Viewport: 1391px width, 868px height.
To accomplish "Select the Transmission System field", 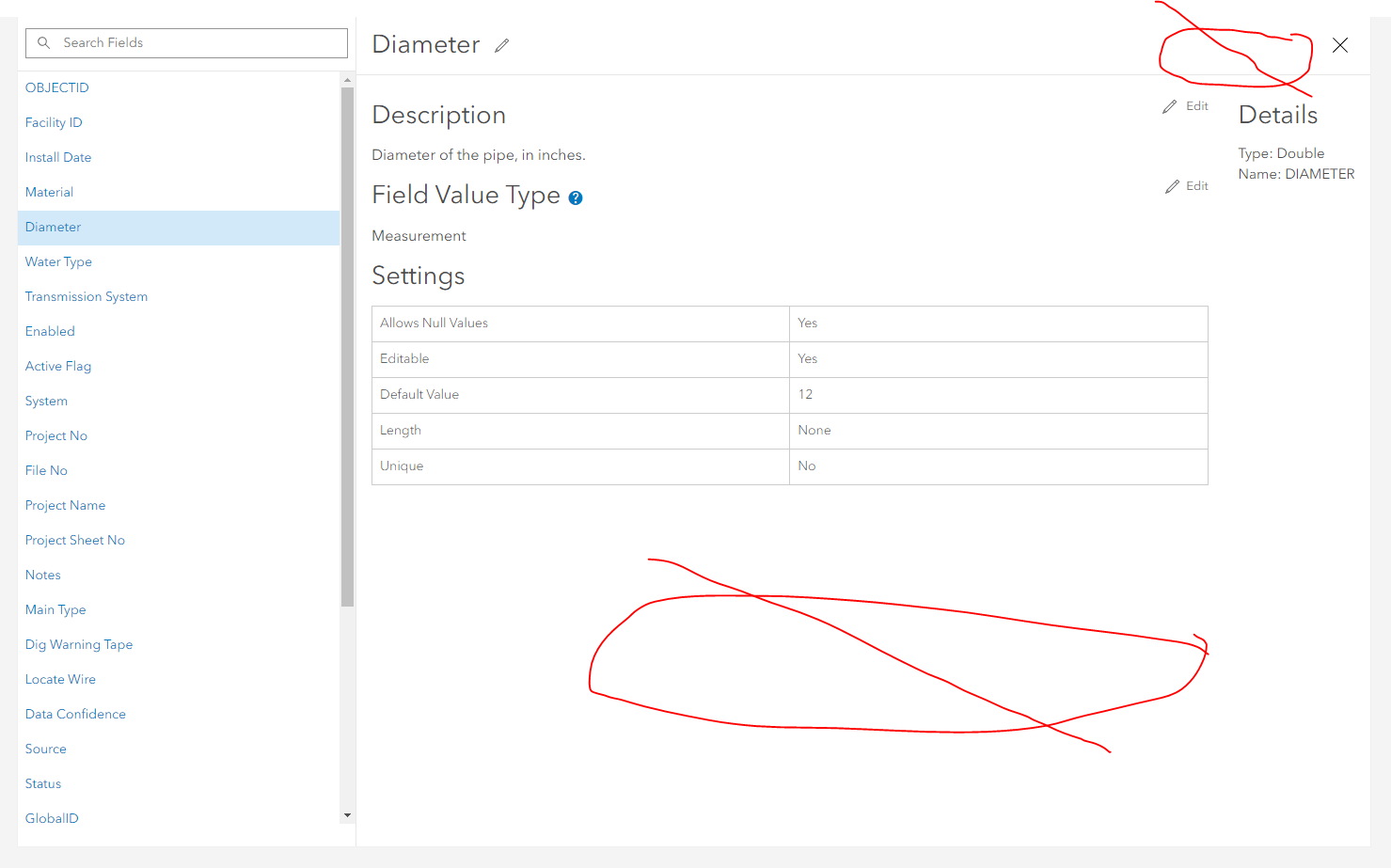I will pos(86,296).
